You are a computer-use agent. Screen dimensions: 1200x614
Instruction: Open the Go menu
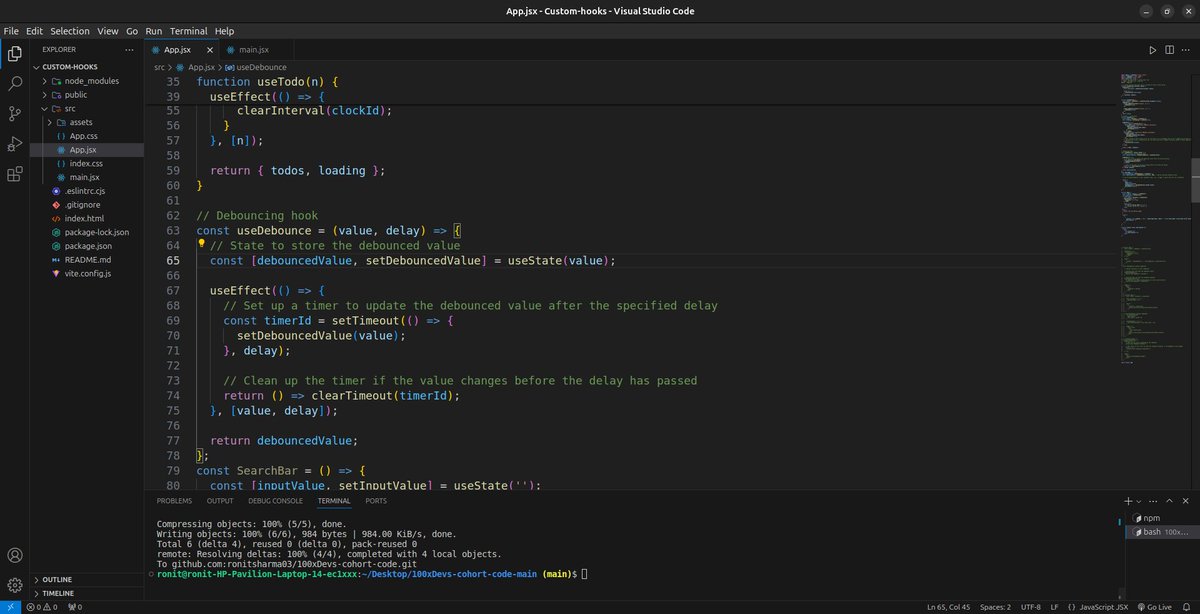[132, 31]
